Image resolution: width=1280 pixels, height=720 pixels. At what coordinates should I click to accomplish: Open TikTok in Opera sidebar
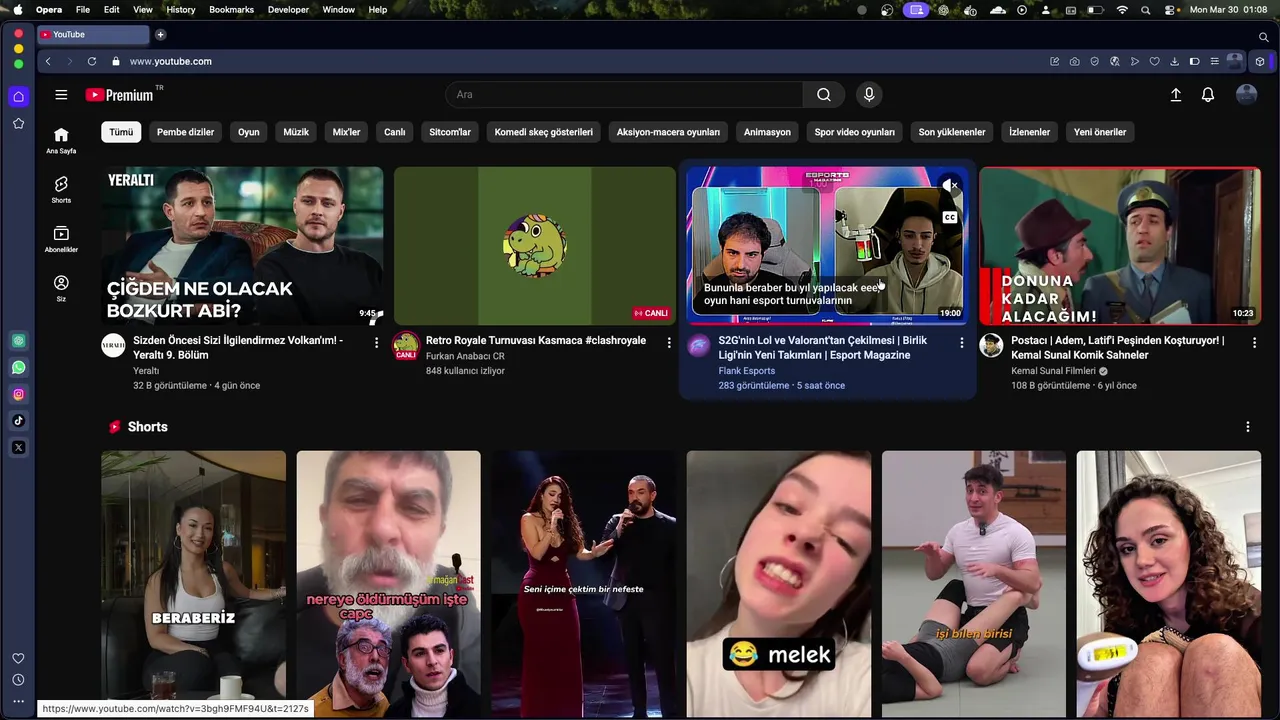click(18, 421)
